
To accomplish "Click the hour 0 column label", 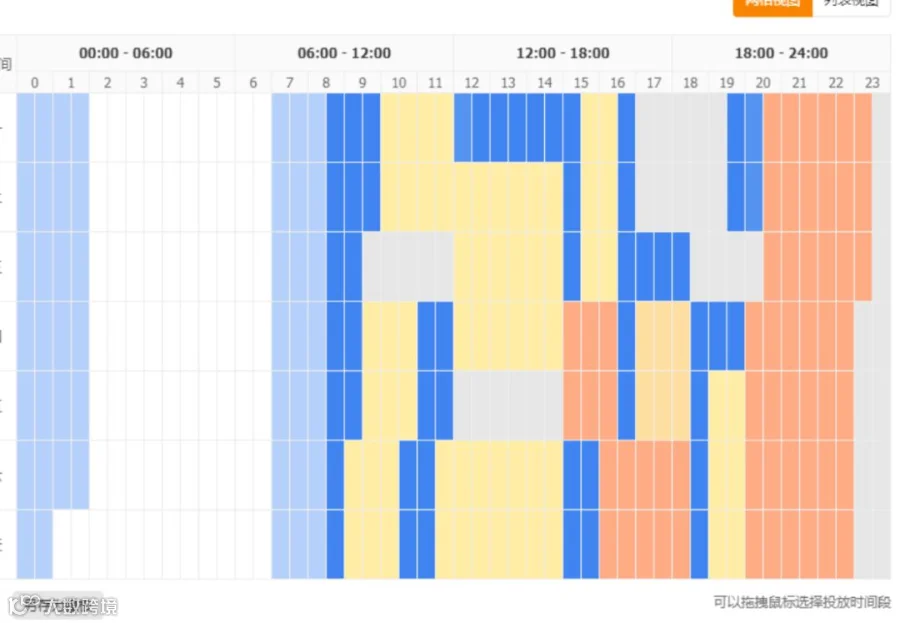I will (35, 83).
